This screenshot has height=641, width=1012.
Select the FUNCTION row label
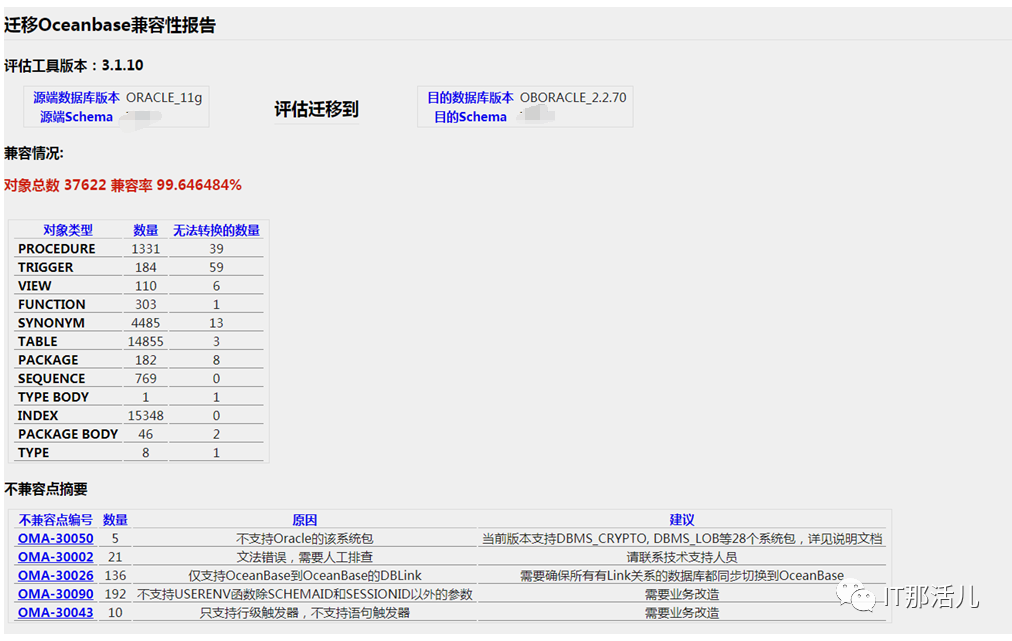coord(52,305)
